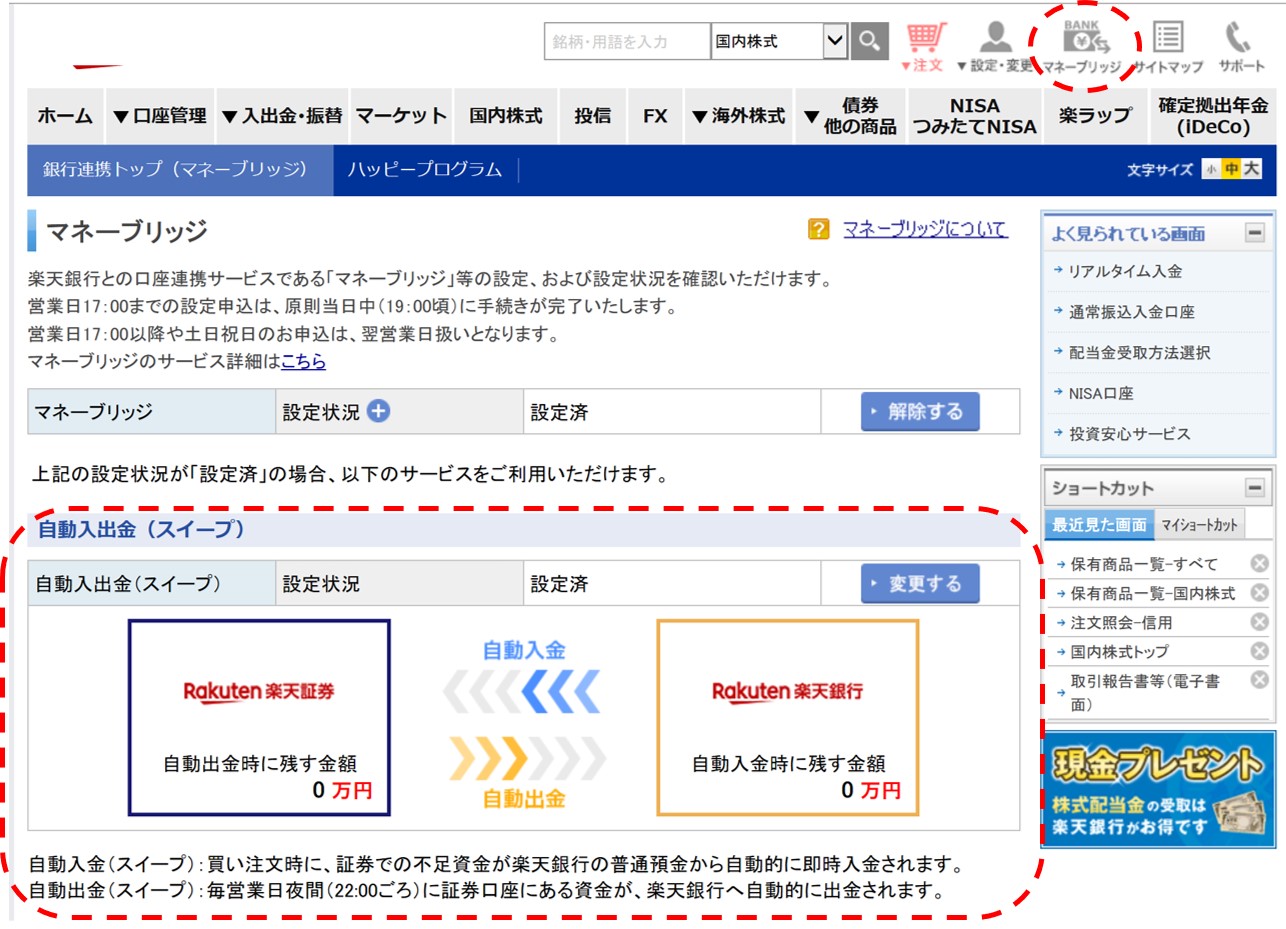
Task: Click the 解除する button
Action: click(920, 411)
